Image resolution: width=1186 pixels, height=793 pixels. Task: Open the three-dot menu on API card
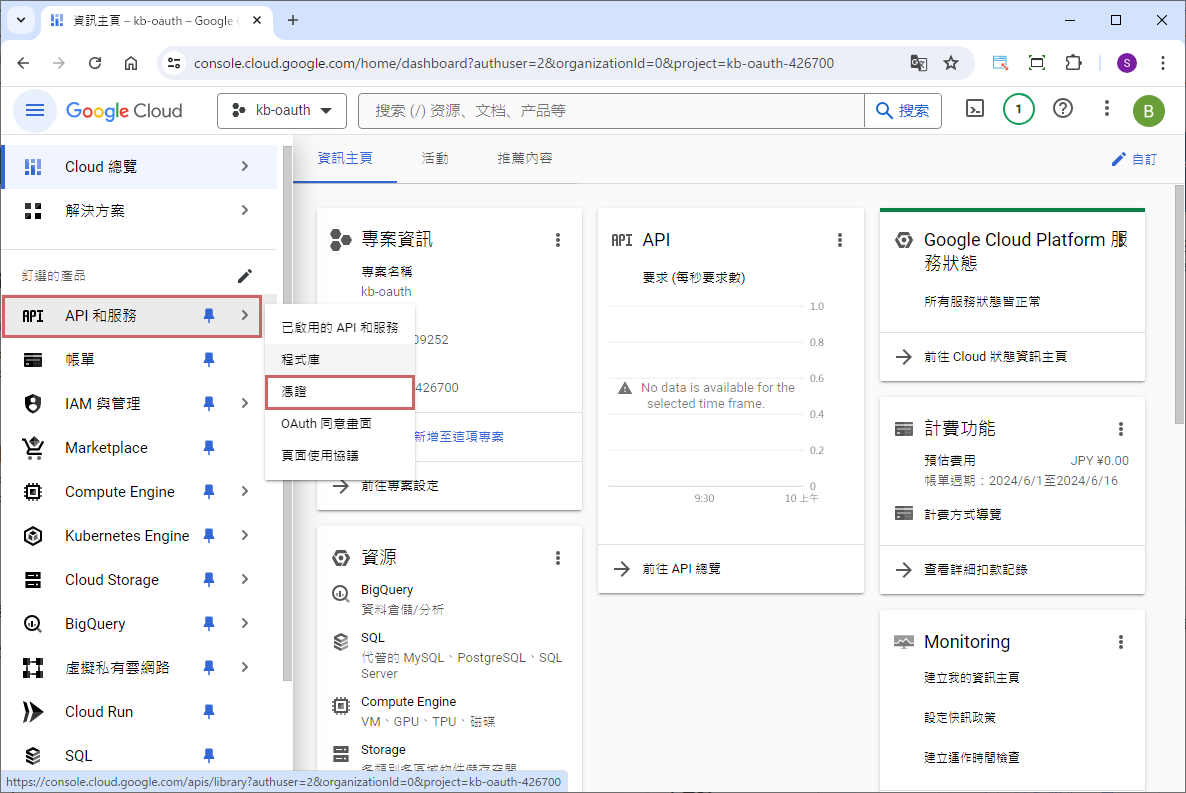(x=840, y=240)
